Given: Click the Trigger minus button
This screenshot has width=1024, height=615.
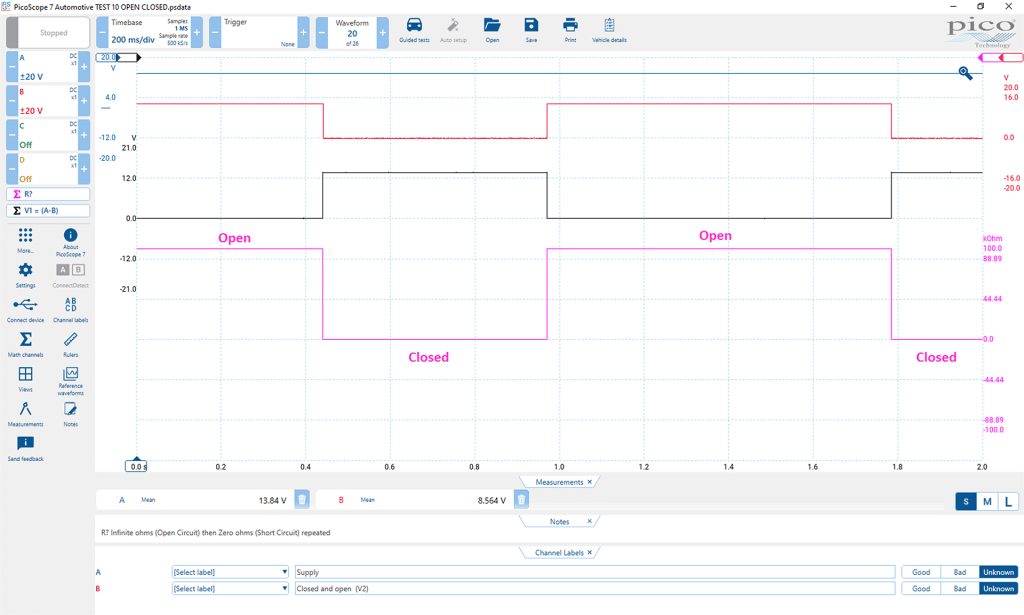Looking at the screenshot, I should pos(215,33).
